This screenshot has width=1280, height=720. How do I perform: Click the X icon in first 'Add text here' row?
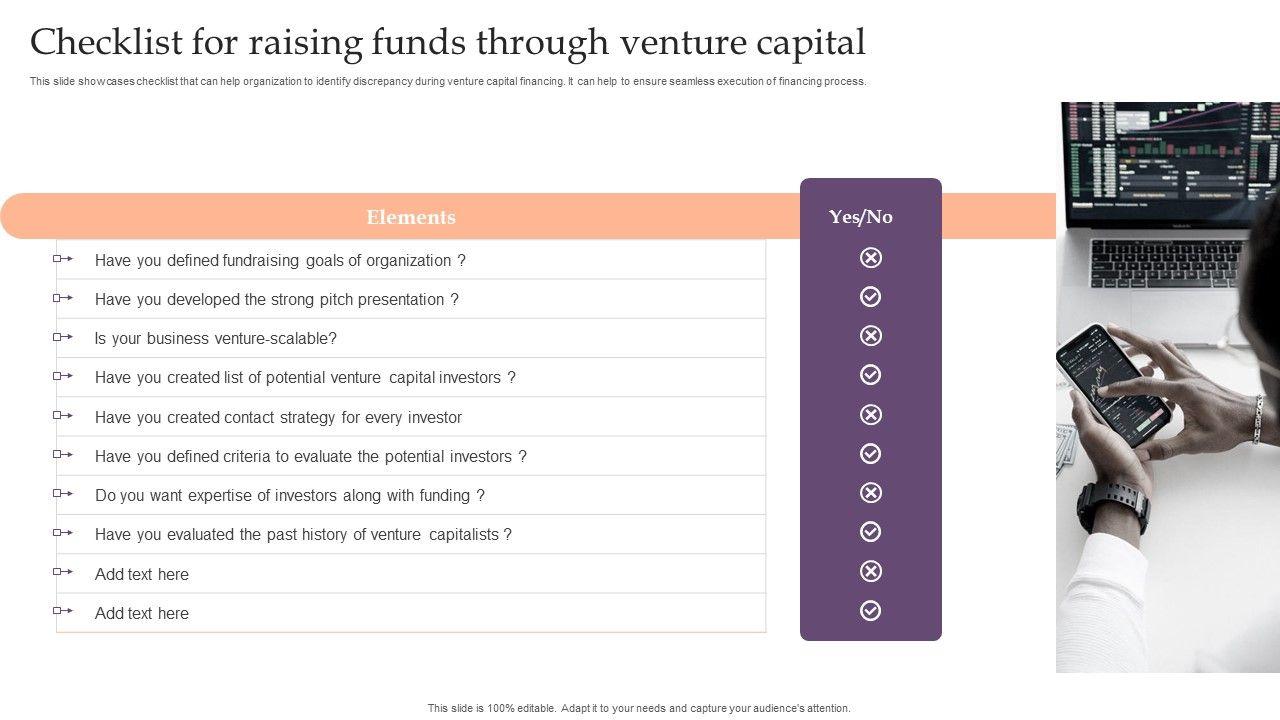[x=871, y=571]
